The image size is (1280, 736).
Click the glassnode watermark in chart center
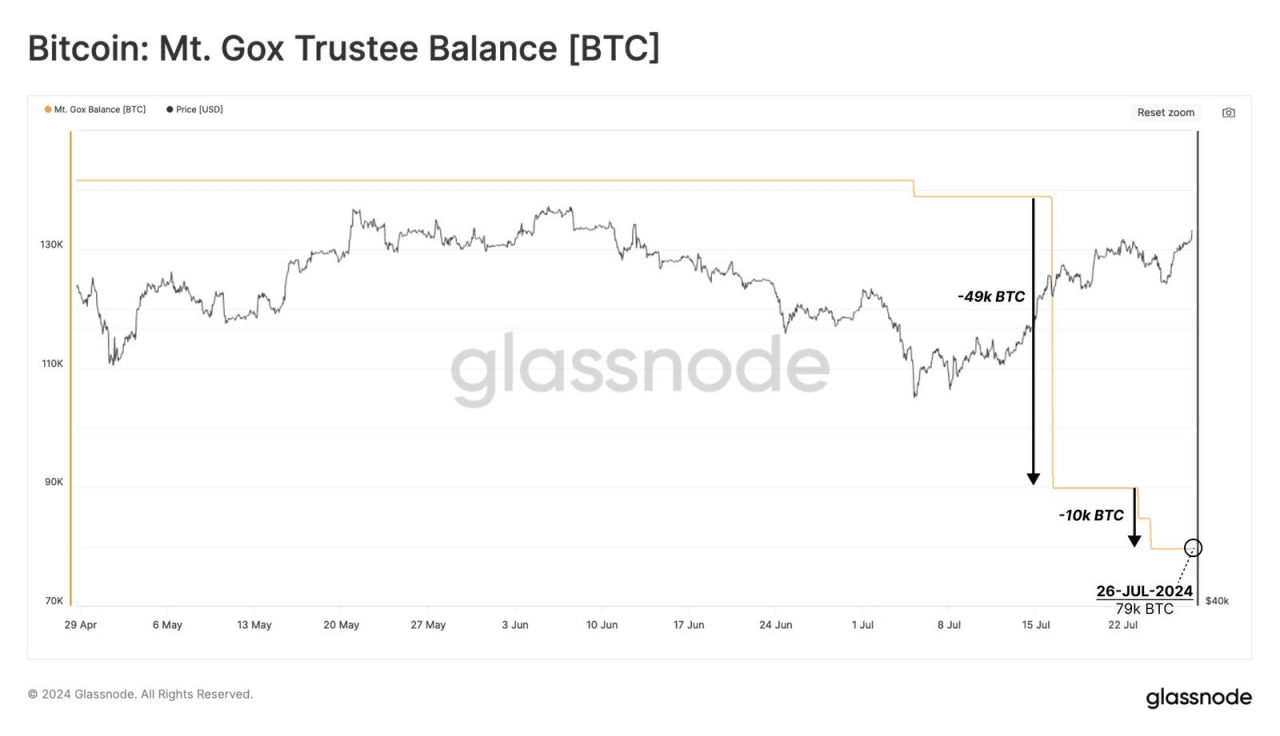[640, 367]
